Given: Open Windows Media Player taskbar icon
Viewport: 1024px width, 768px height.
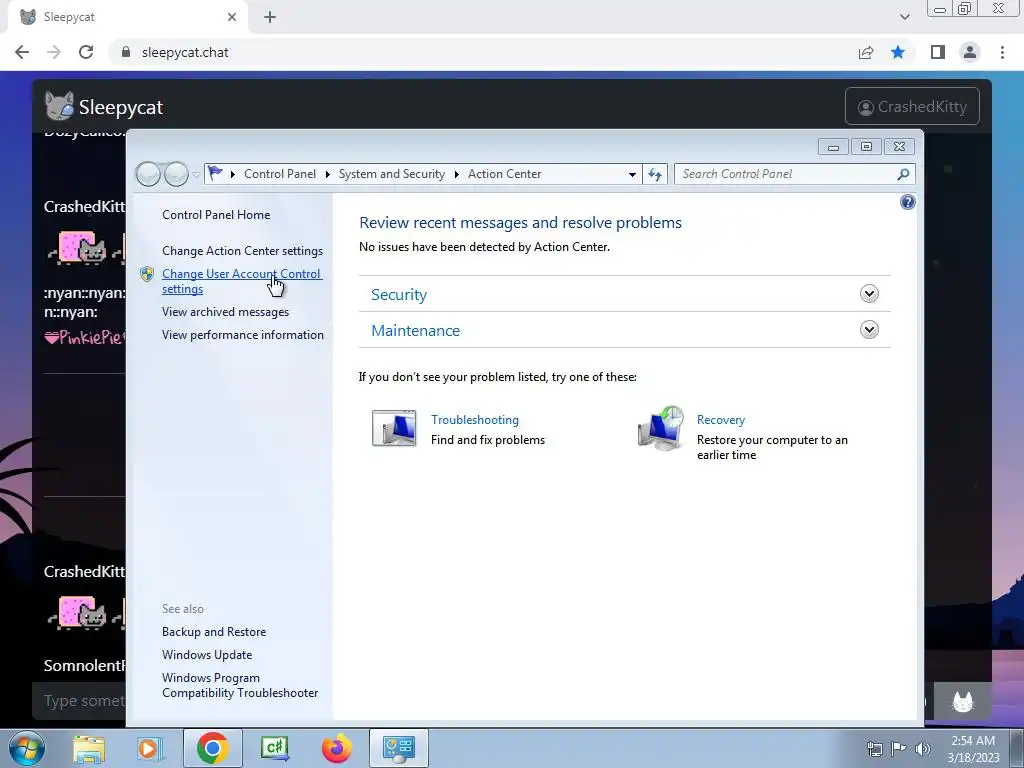Looking at the screenshot, I should (x=149, y=748).
